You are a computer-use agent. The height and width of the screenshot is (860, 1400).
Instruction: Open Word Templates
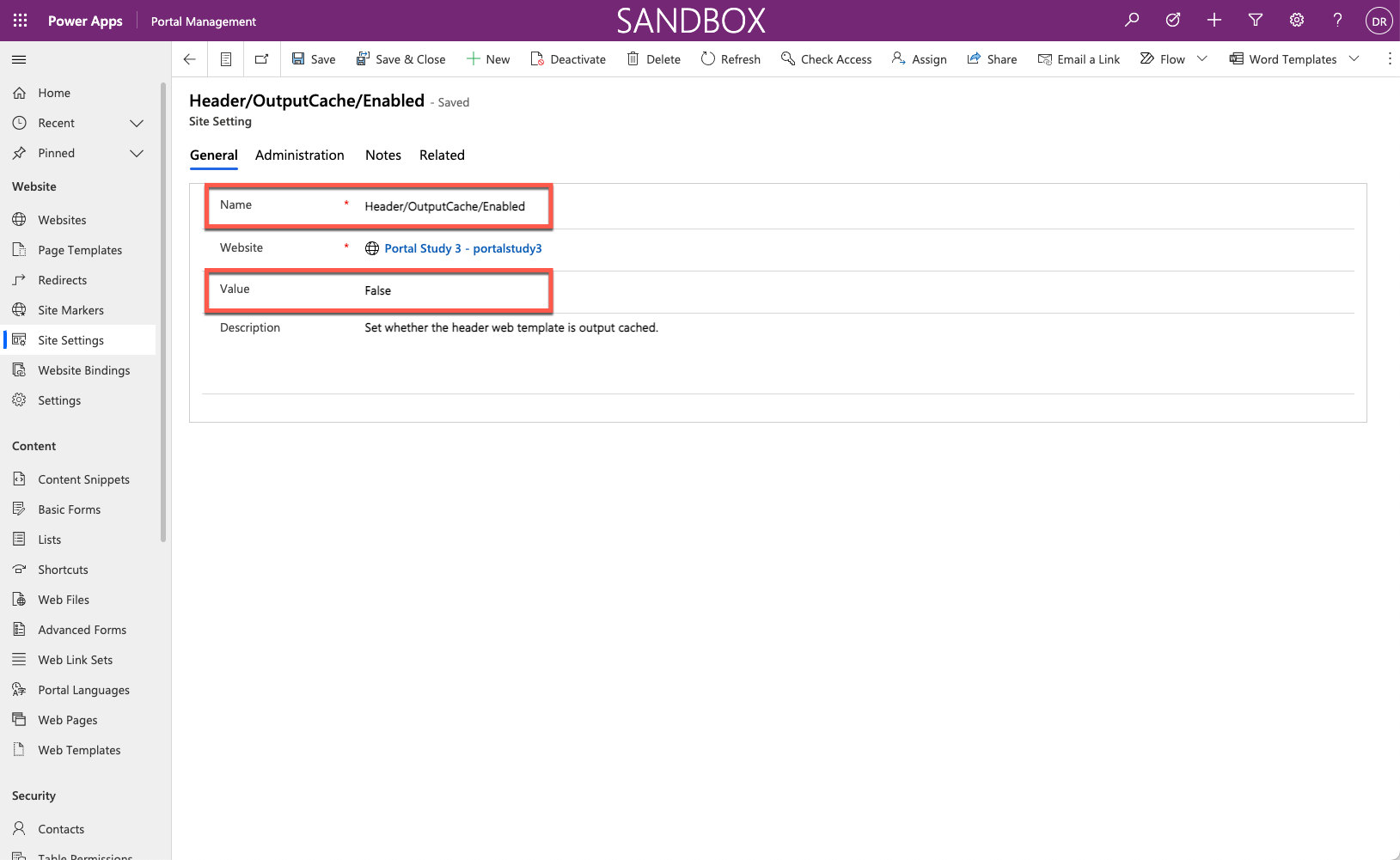click(x=1283, y=59)
